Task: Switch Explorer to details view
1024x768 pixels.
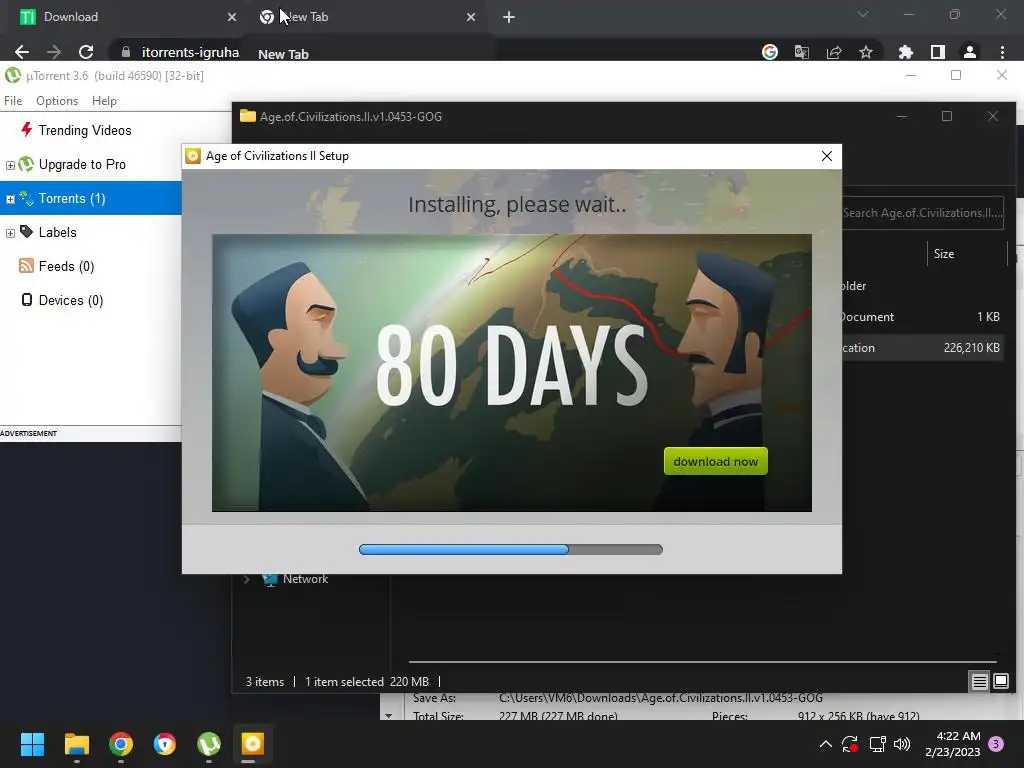Action: [x=980, y=682]
